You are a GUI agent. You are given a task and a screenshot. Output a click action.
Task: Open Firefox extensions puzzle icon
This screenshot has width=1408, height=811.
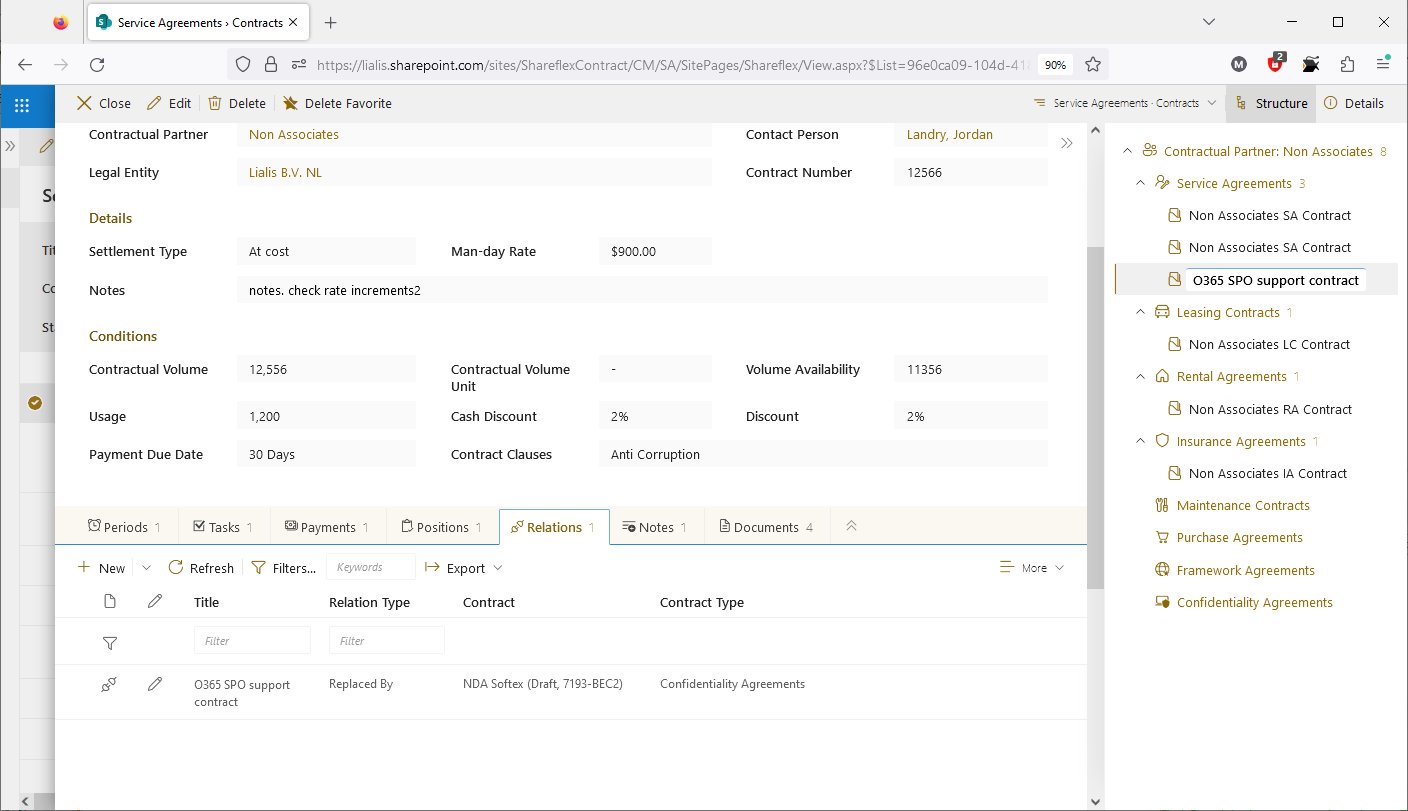(1347, 64)
